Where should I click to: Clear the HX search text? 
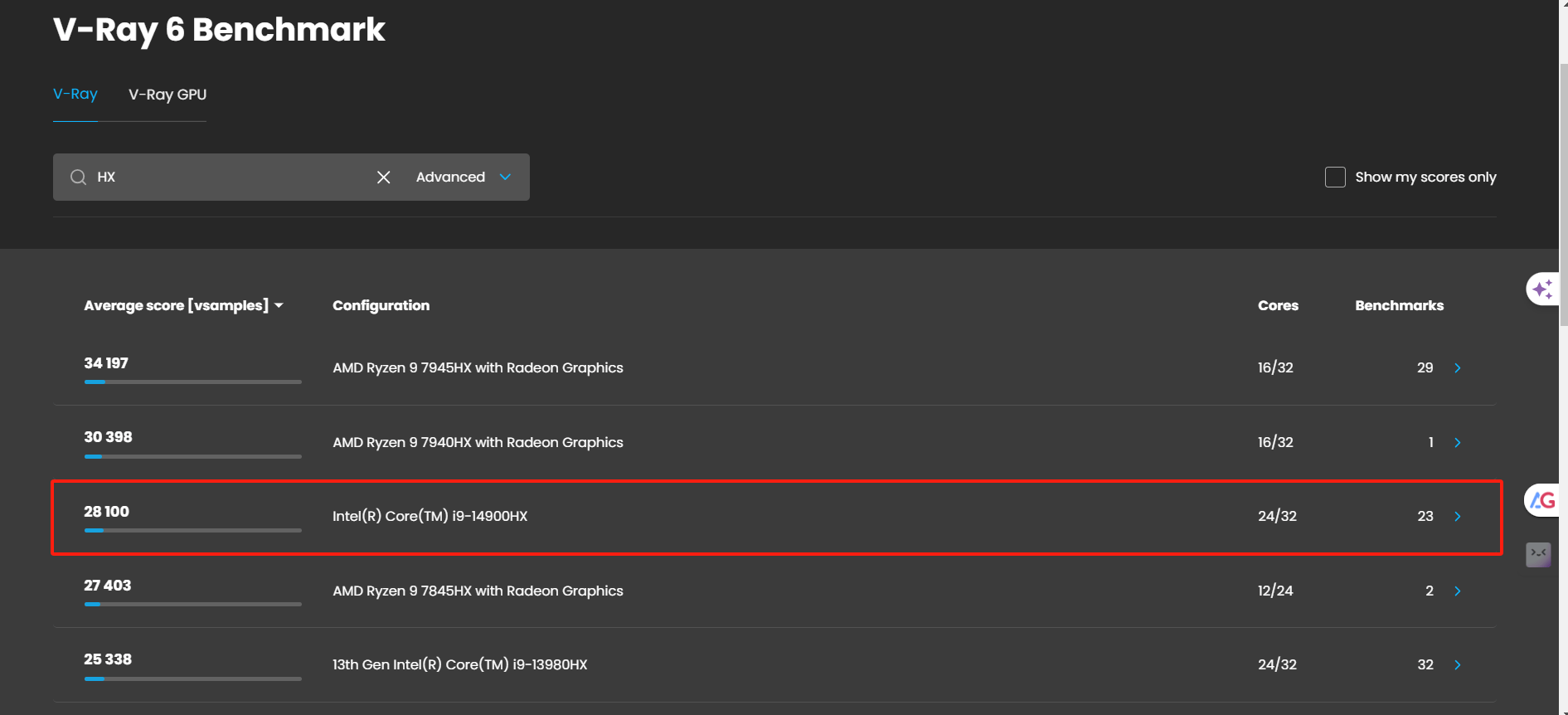tap(383, 177)
